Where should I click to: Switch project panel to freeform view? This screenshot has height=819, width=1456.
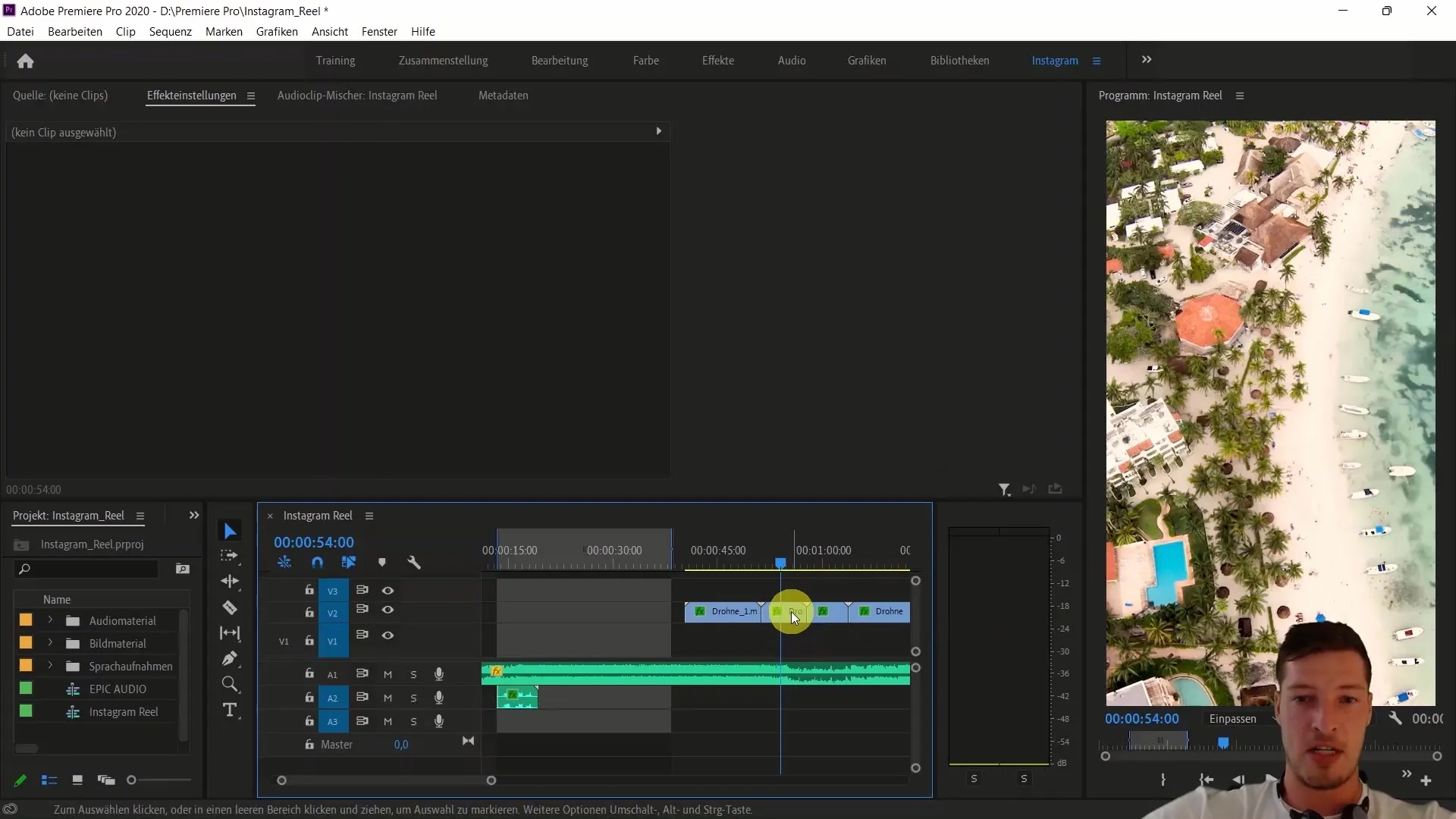pos(106,780)
